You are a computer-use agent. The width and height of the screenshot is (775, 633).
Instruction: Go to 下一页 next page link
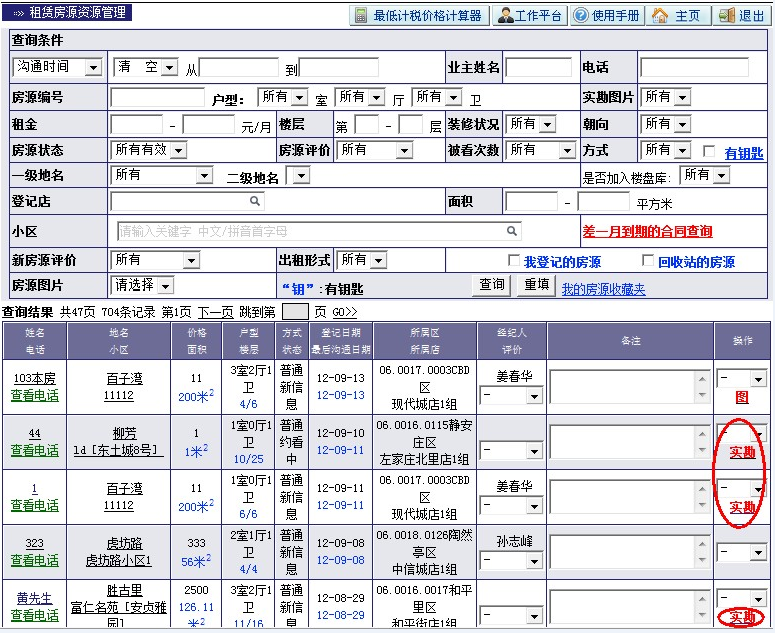pyautogui.click(x=215, y=312)
